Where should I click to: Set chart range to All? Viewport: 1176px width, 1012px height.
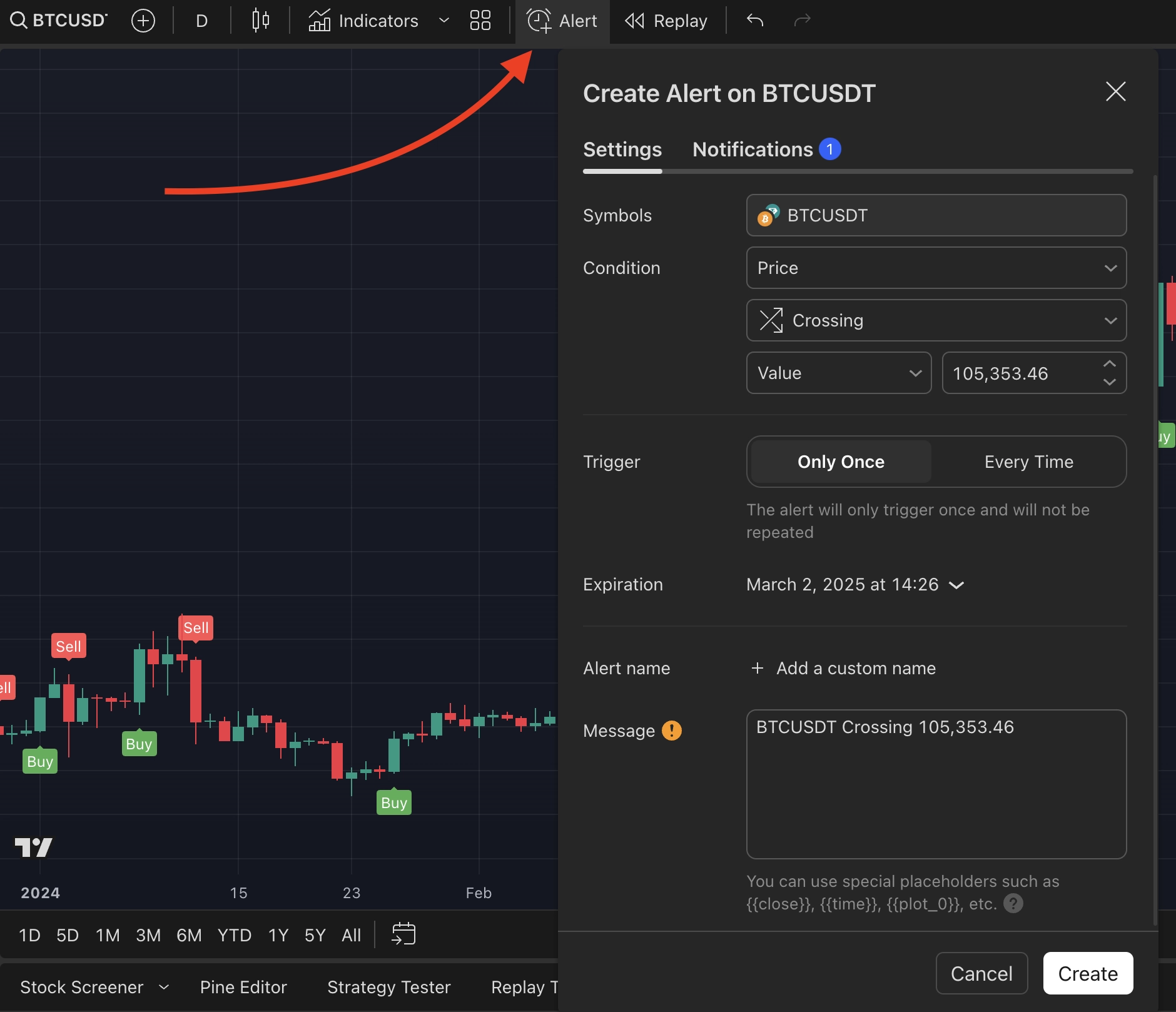352,935
